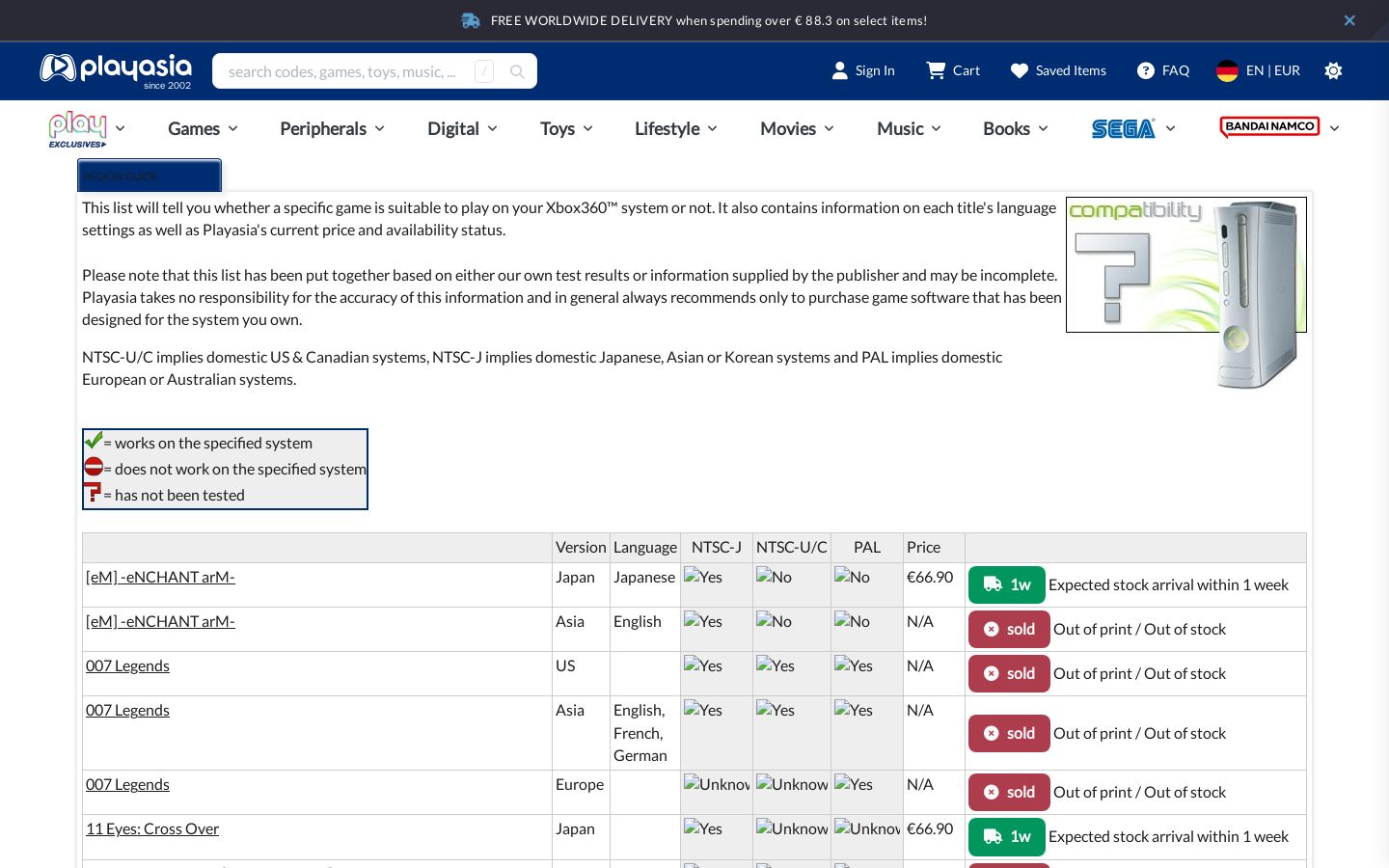Open Sign In from the user icon

(863, 70)
